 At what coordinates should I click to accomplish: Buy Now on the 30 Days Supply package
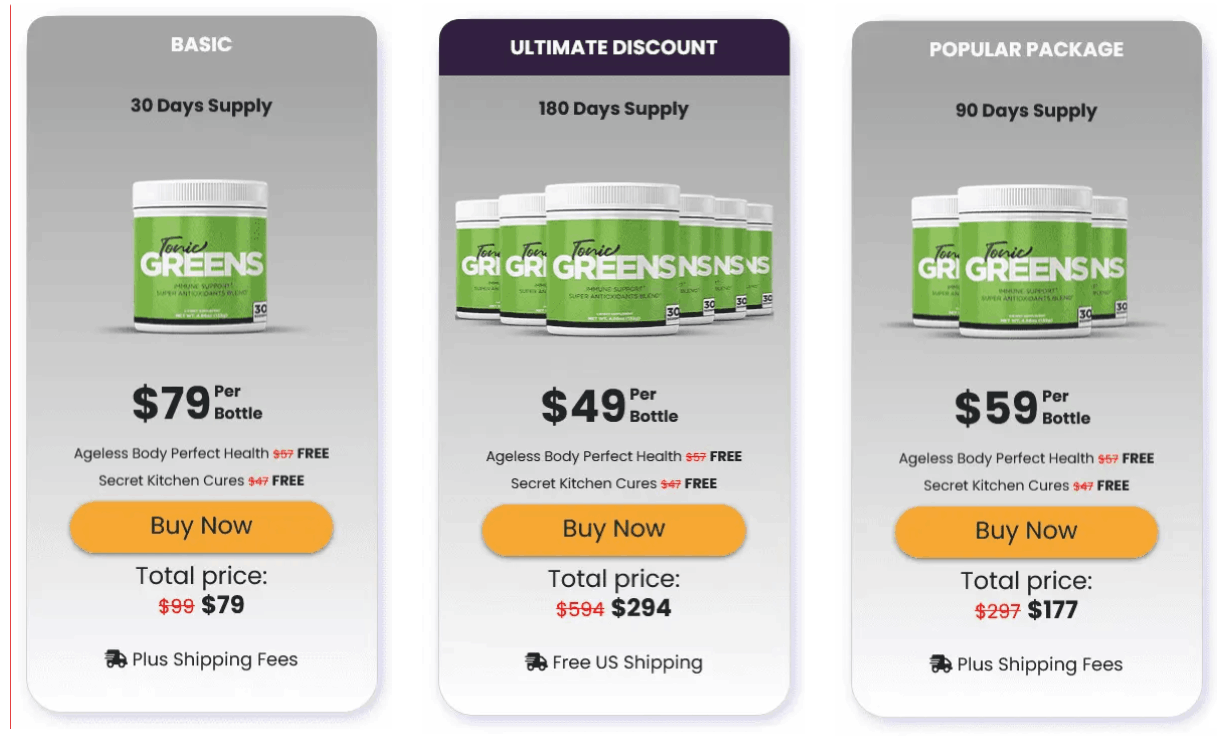(x=200, y=526)
